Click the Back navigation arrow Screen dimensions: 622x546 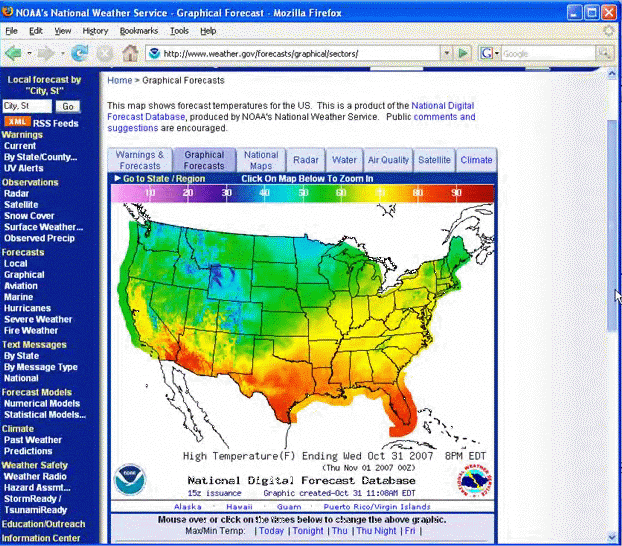(x=13, y=53)
